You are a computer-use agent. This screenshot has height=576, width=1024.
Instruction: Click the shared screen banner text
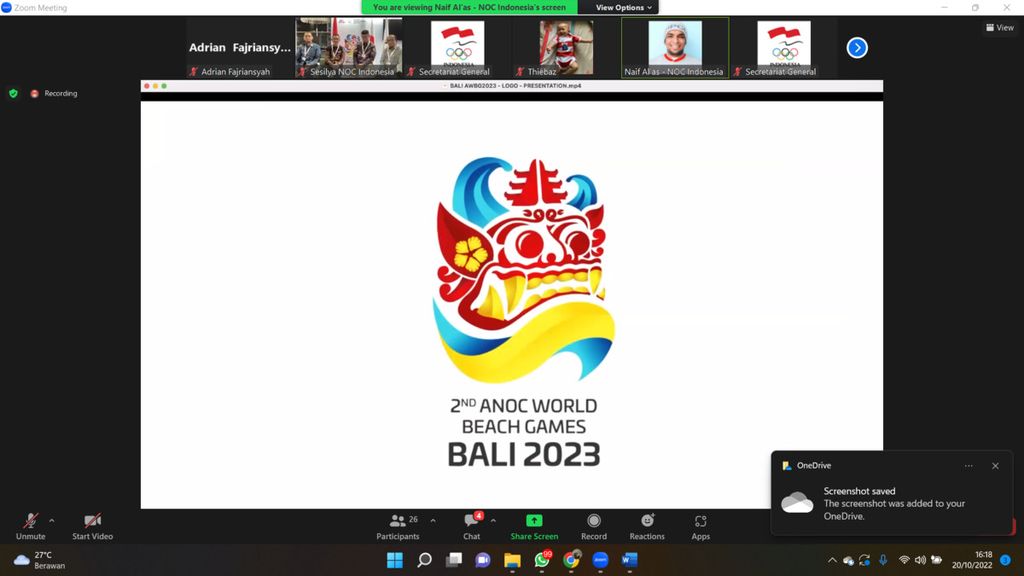tap(469, 7)
